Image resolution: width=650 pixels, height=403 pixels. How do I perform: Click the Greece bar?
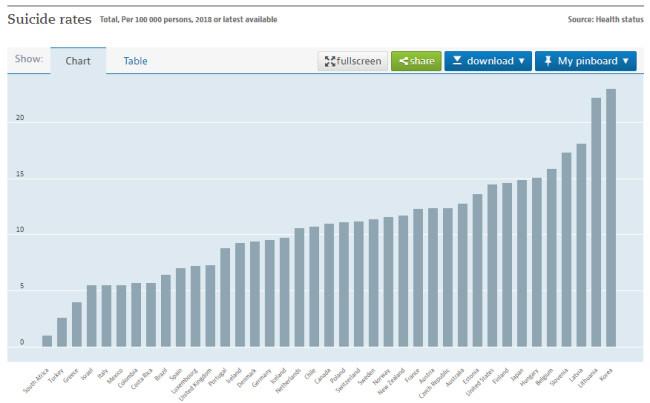pyautogui.click(x=77, y=324)
